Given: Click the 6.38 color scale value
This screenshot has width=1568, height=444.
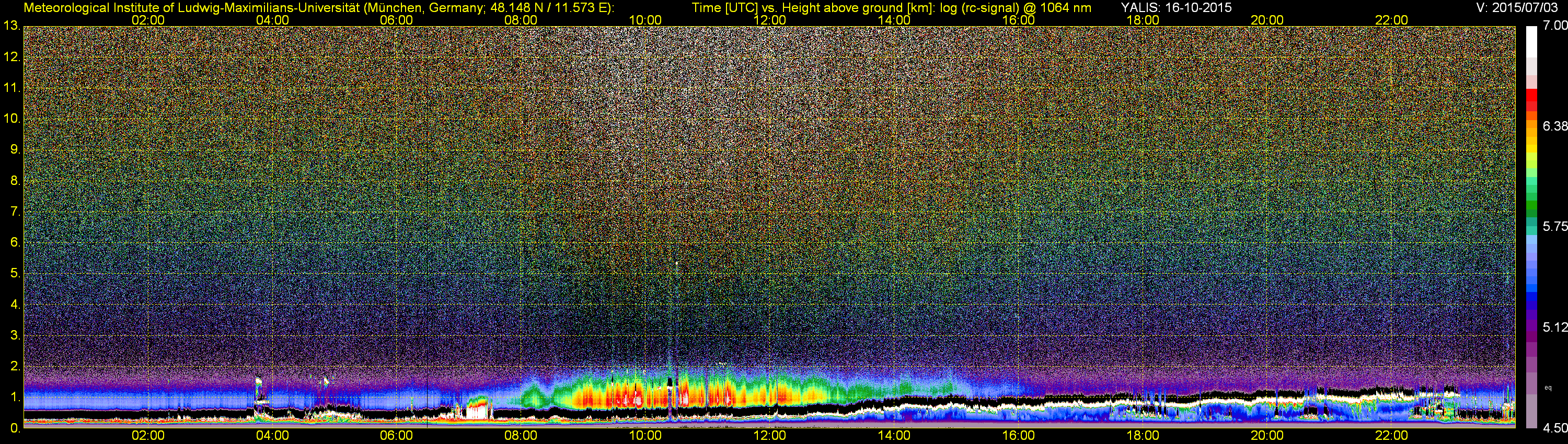Looking at the screenshot, I should click(1555, 126).
